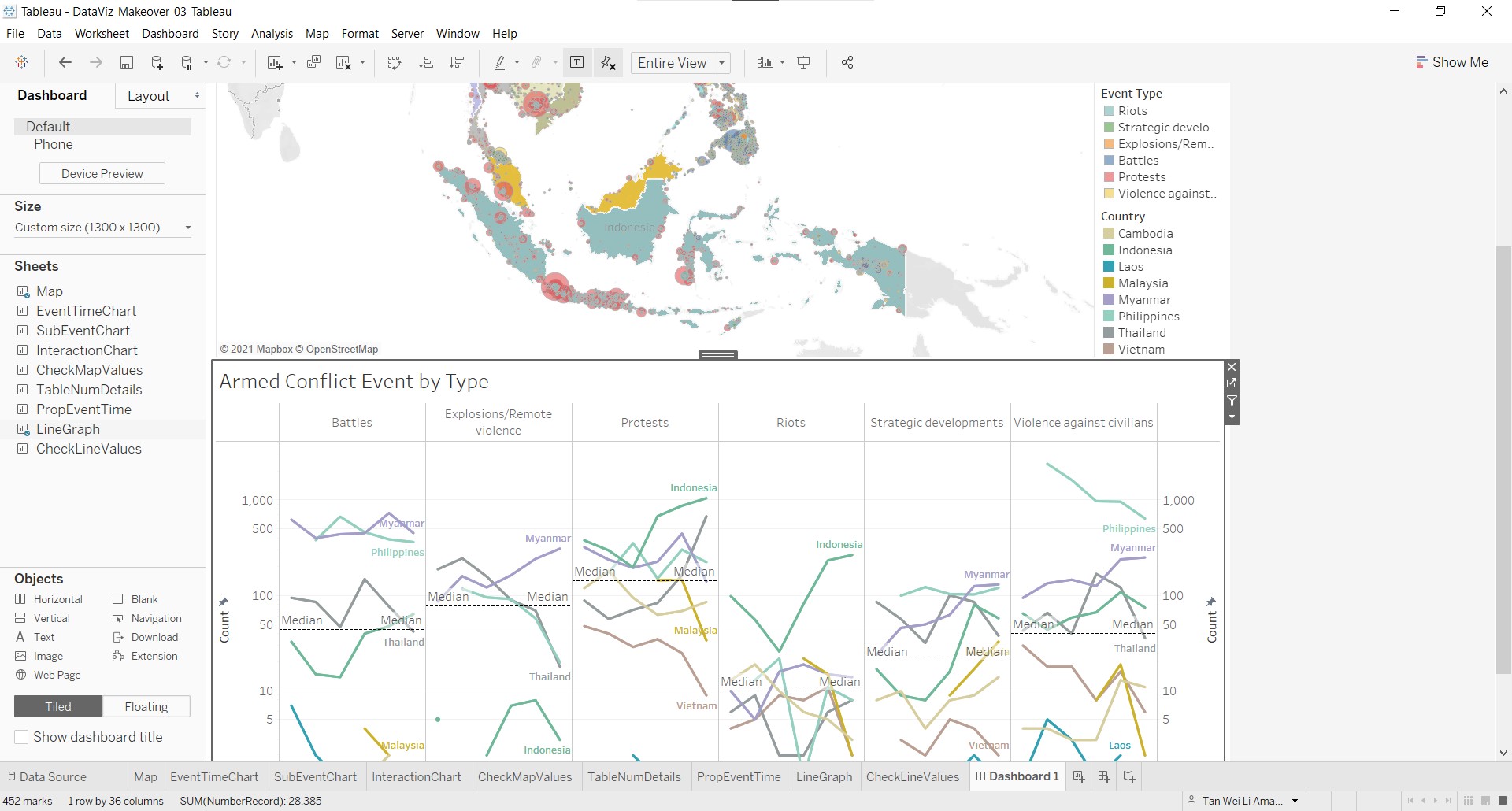This screenshot has width=1512, height=811.
Task: Expand the user account dropdown in status bar
Action: pos(1295,801)
